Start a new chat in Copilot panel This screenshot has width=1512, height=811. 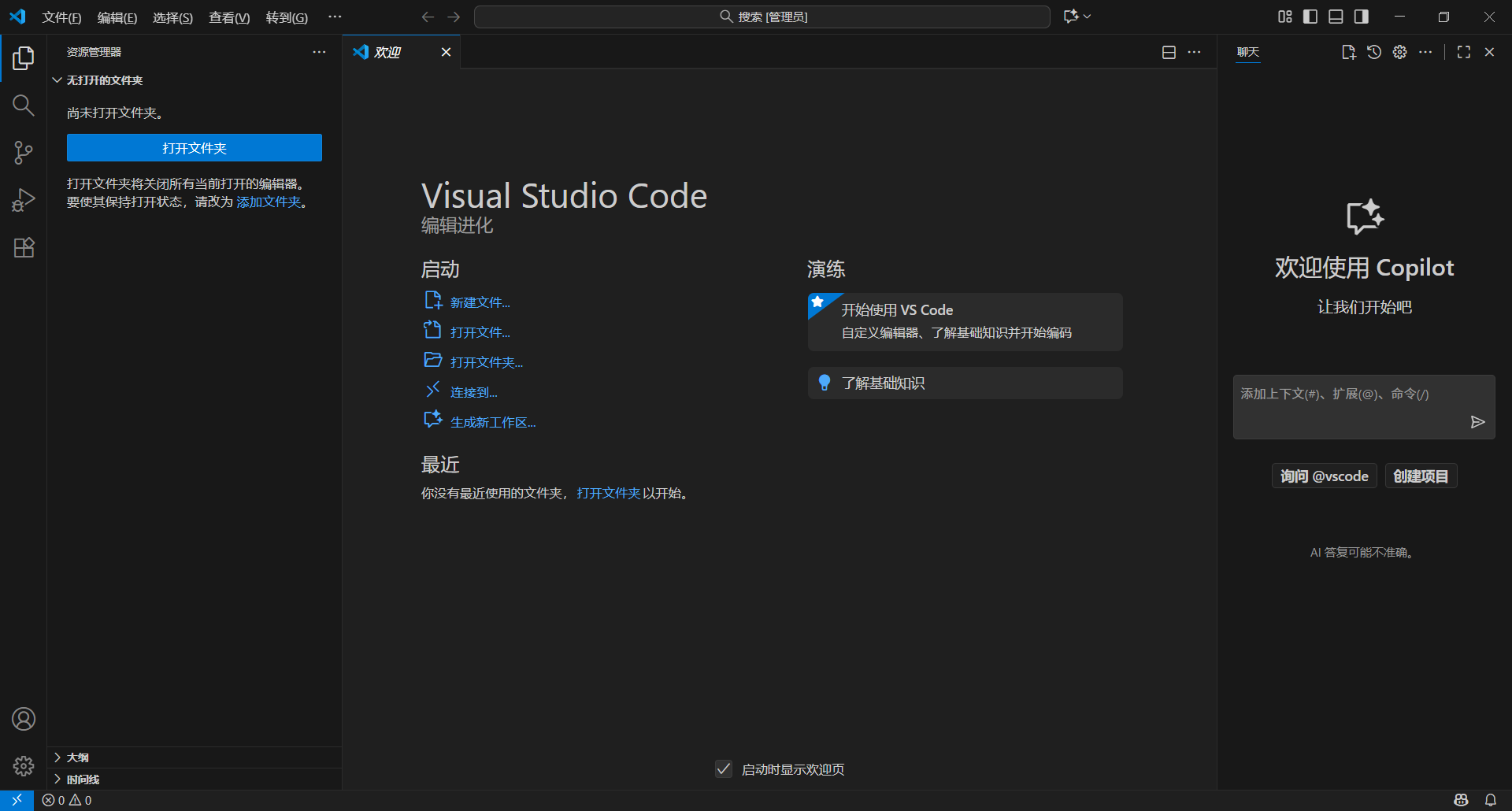1348,52
